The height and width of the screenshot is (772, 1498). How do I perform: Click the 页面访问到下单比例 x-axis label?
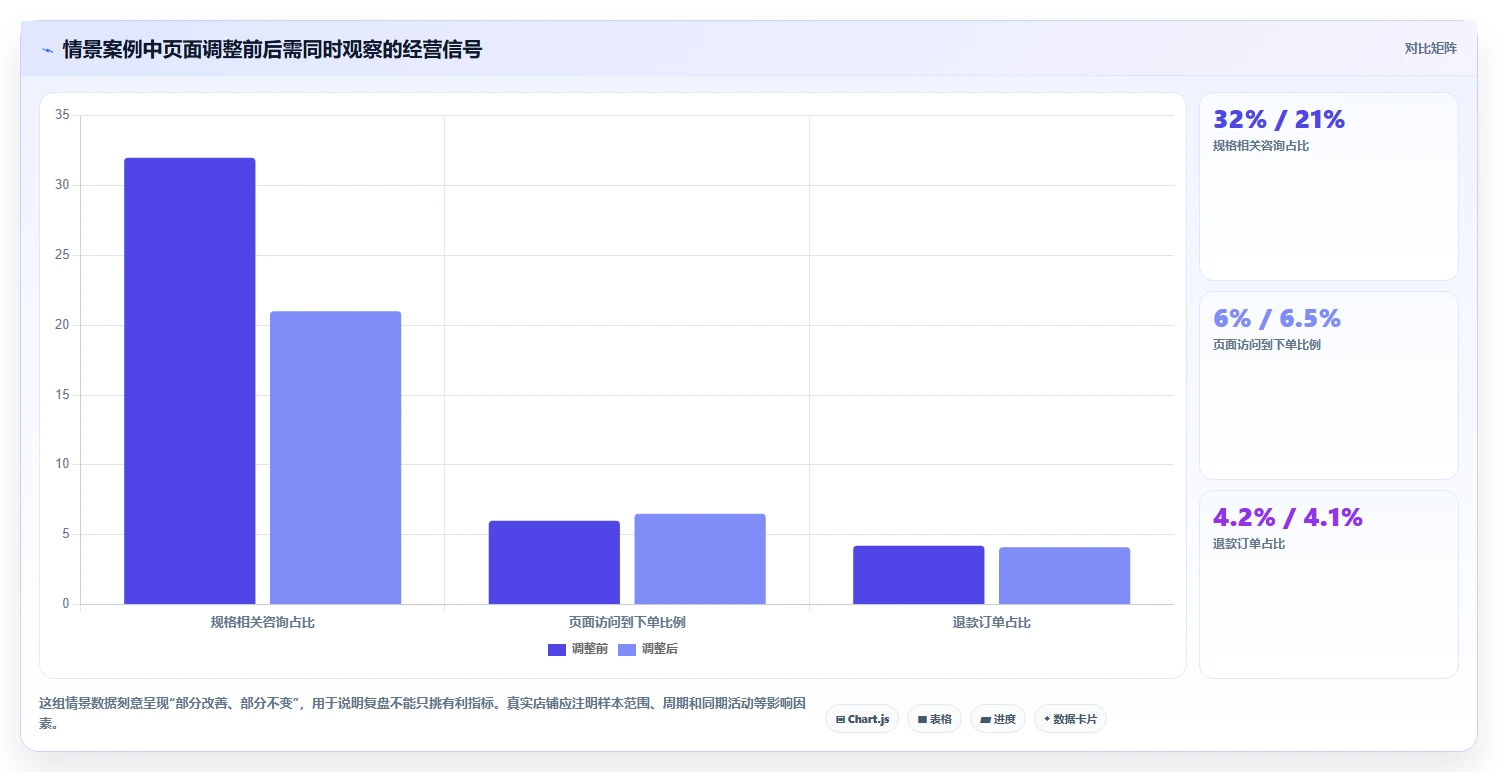[627, 622]
